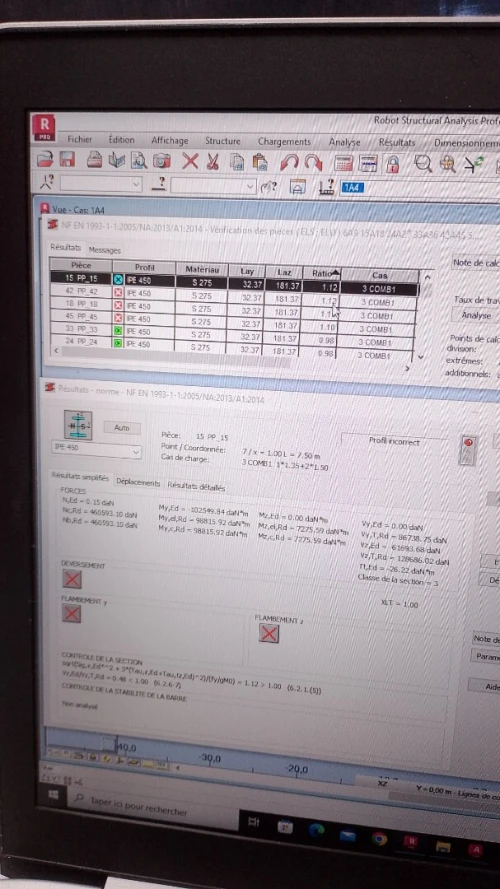Switch to the Déplacements tab
This screenshot has height=889, width=500.
point(138,482)
